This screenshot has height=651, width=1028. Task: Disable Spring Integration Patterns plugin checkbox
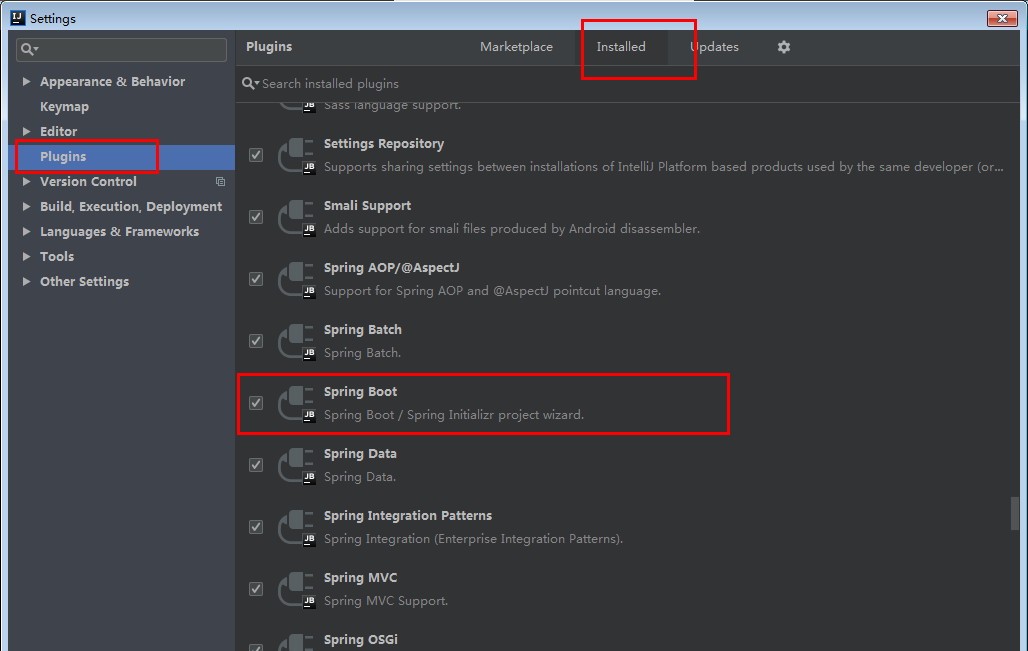[256, 527]
